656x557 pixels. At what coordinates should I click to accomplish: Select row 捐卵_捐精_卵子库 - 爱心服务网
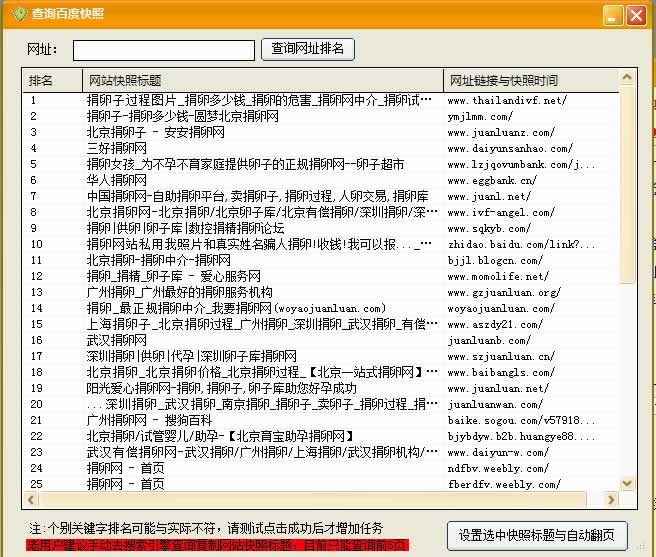[x=321, y=276]
